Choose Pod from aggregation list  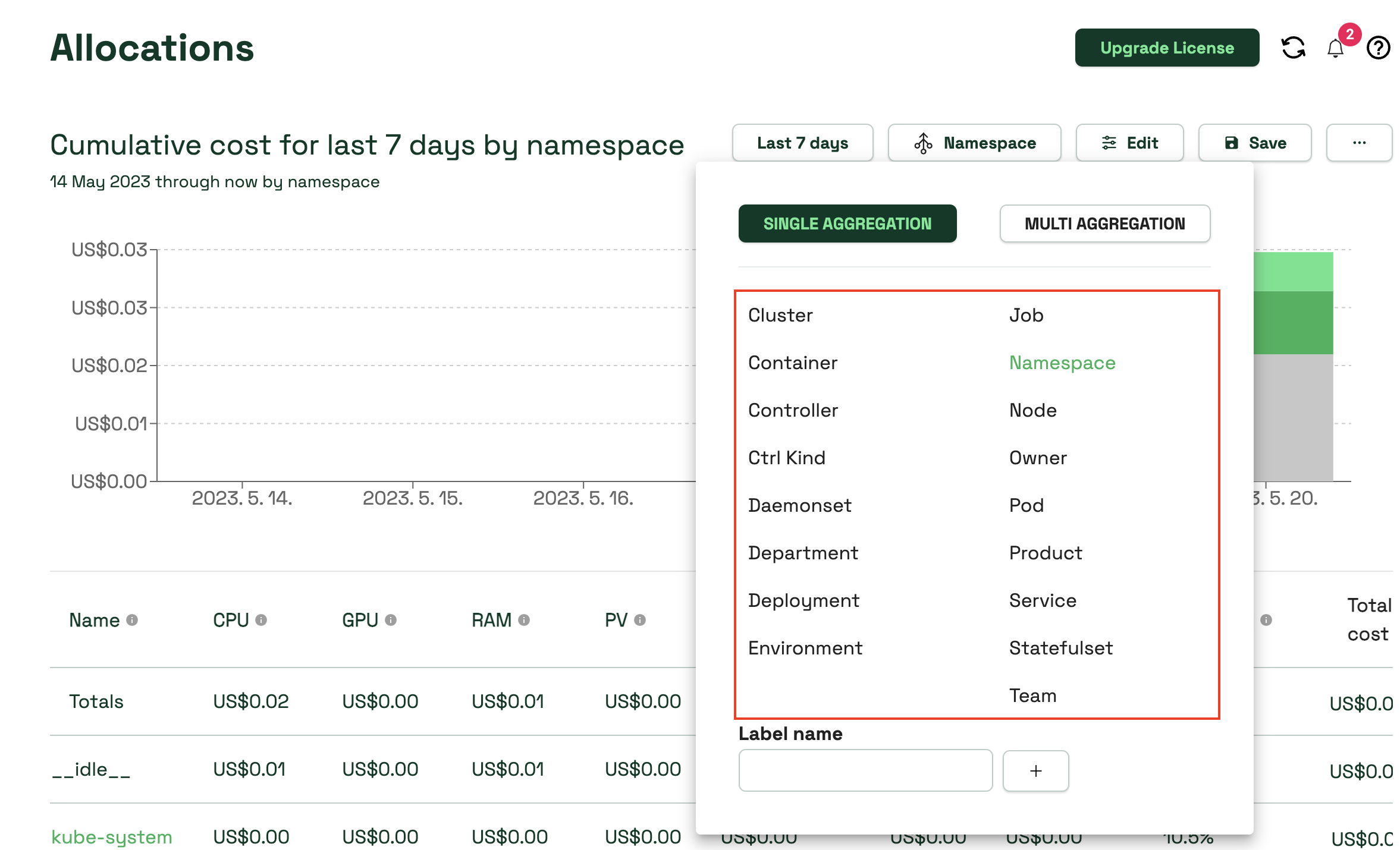[1027, 505]
